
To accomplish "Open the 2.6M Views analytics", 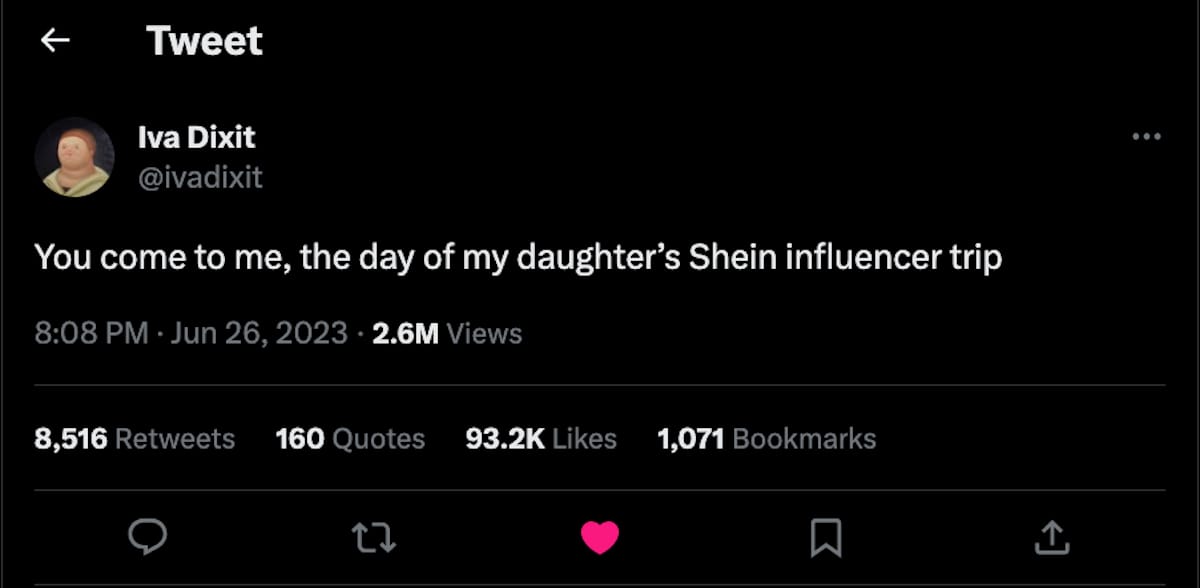I will pyautogui.click(x=447, y=332).
